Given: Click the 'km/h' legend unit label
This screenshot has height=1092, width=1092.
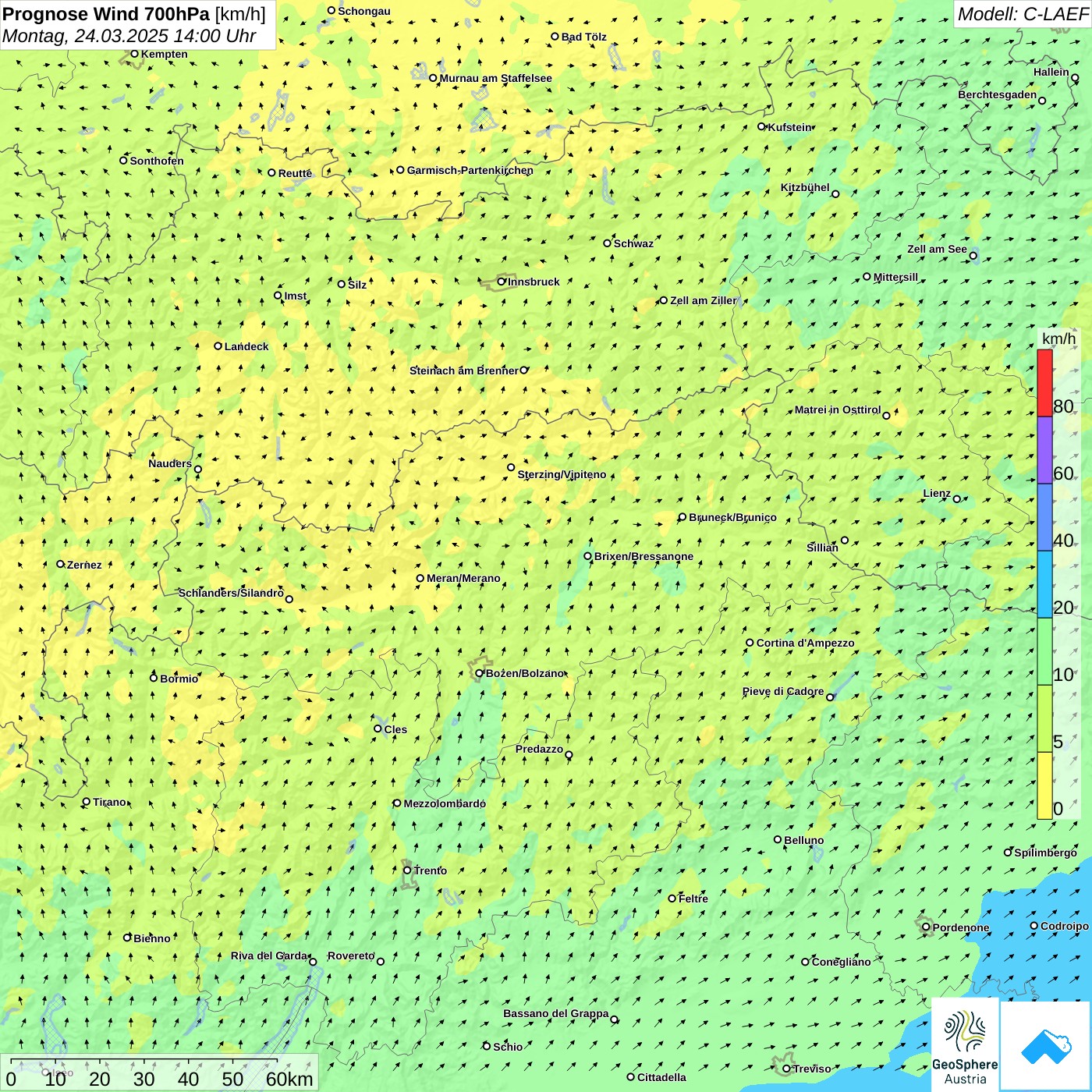Looking at the screenshot, I should [x=1058, y=339].
